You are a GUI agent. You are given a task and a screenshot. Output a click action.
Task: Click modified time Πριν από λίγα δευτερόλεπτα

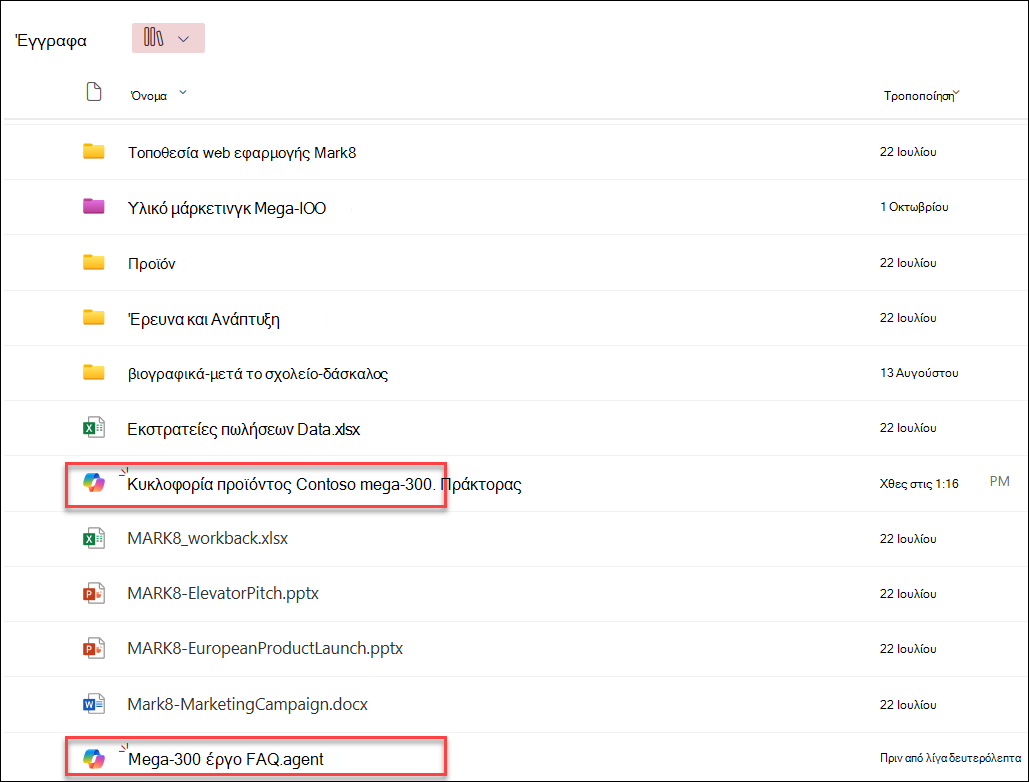pyautogui.click(x=950, y=758)
